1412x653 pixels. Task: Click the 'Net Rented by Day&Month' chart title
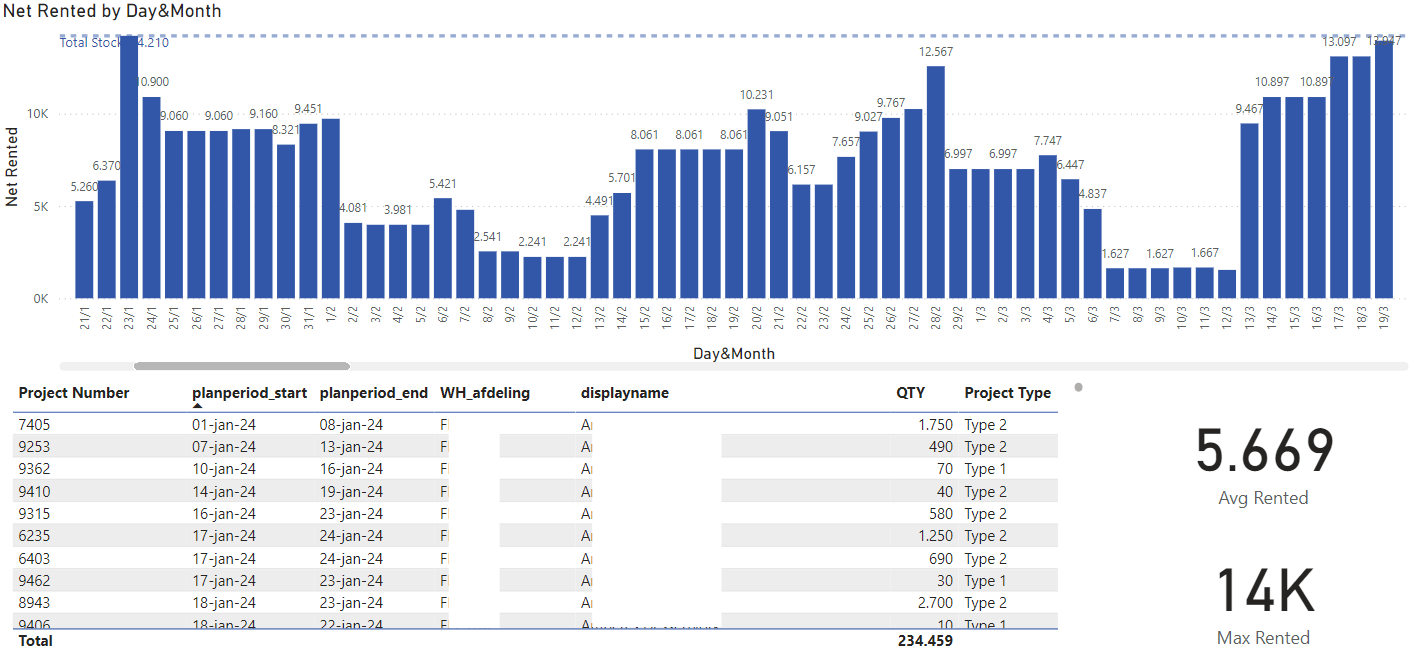112,11
